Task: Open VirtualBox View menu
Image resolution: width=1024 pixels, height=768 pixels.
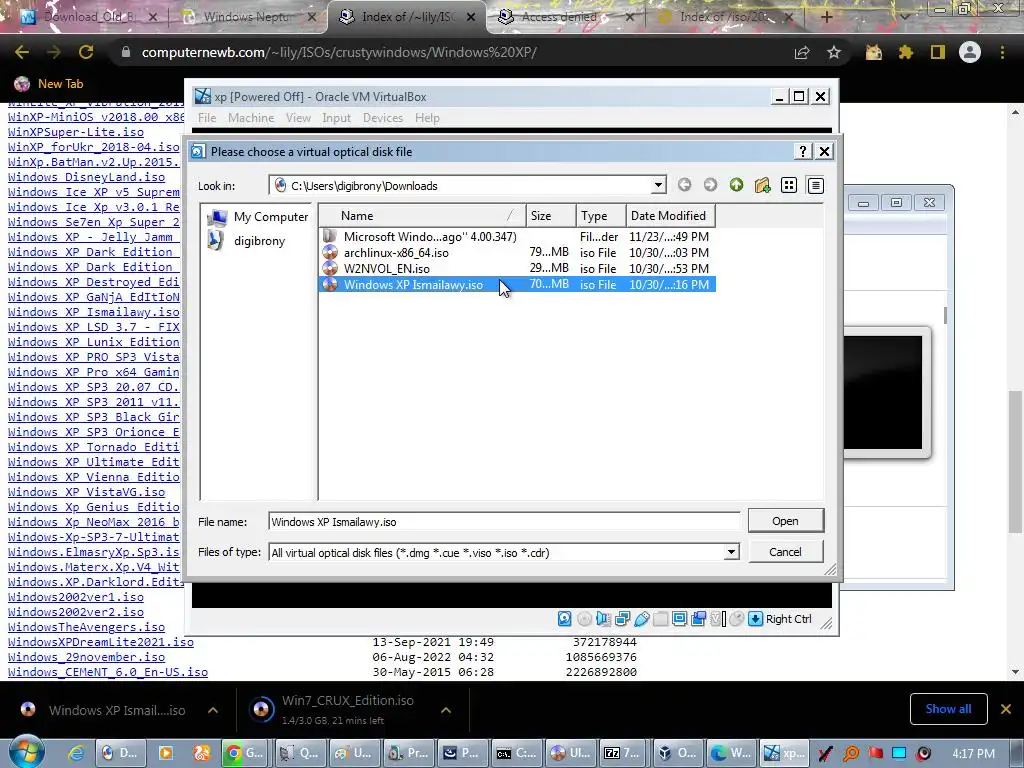Action: click(x=298, y=118)
